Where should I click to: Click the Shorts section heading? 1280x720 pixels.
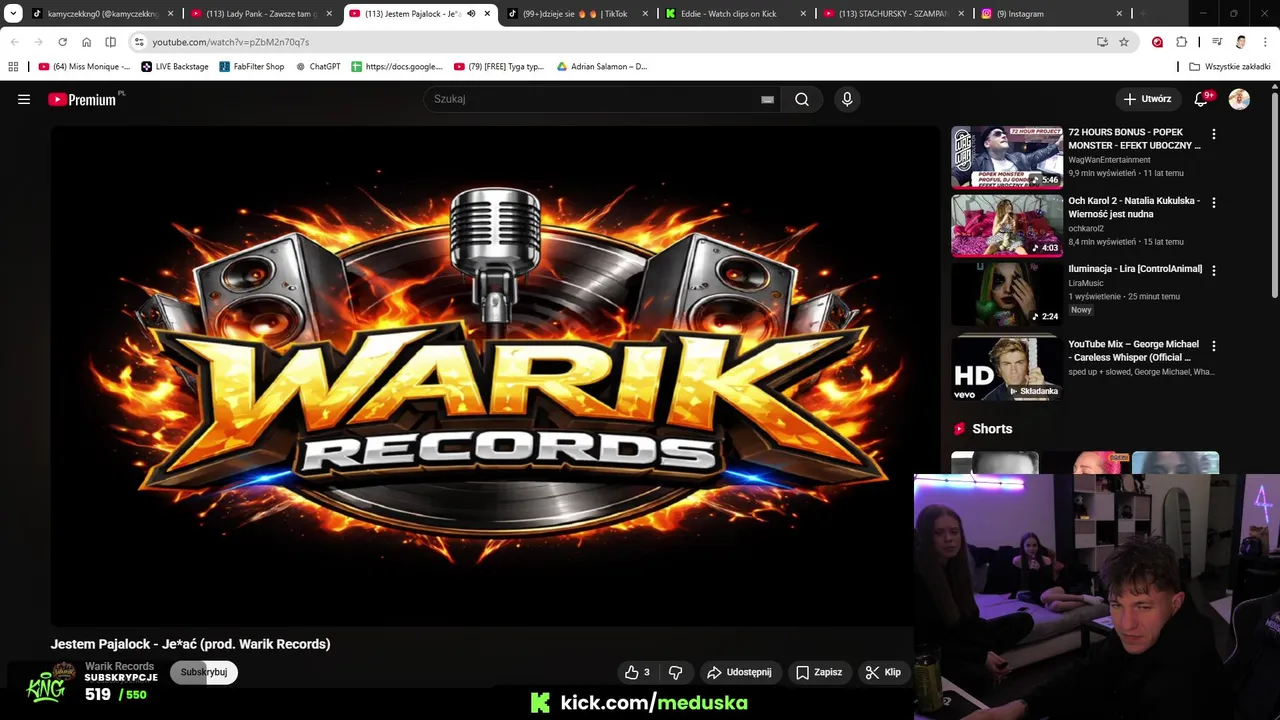992,428
